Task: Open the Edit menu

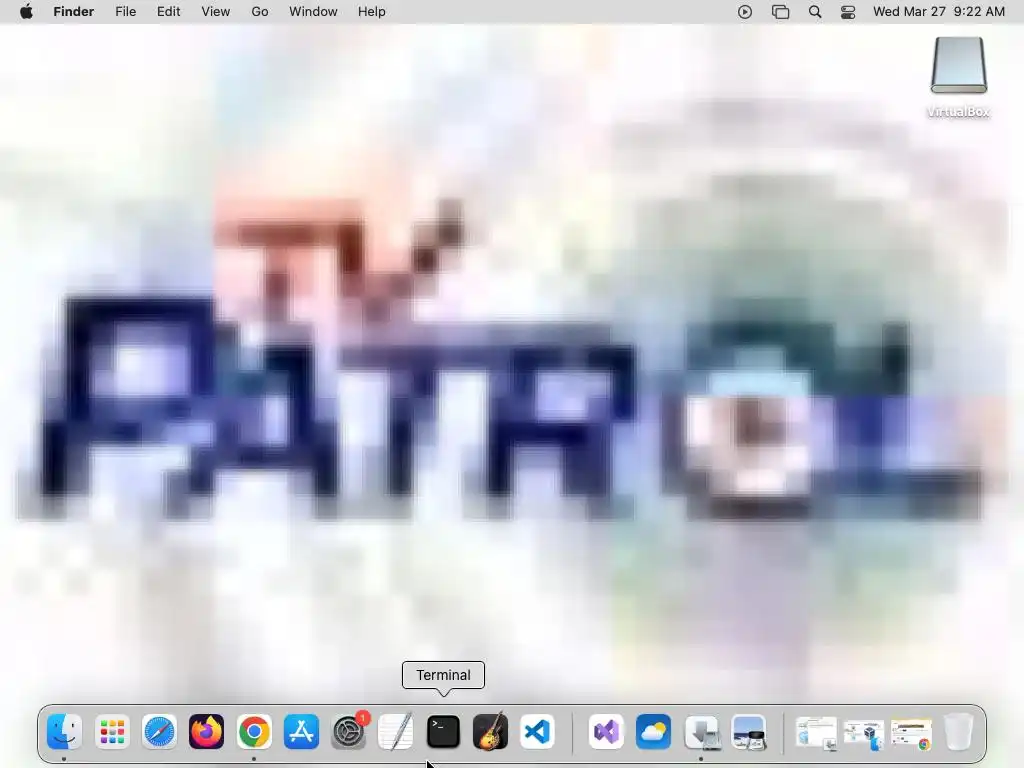Action: coord(168,12)
